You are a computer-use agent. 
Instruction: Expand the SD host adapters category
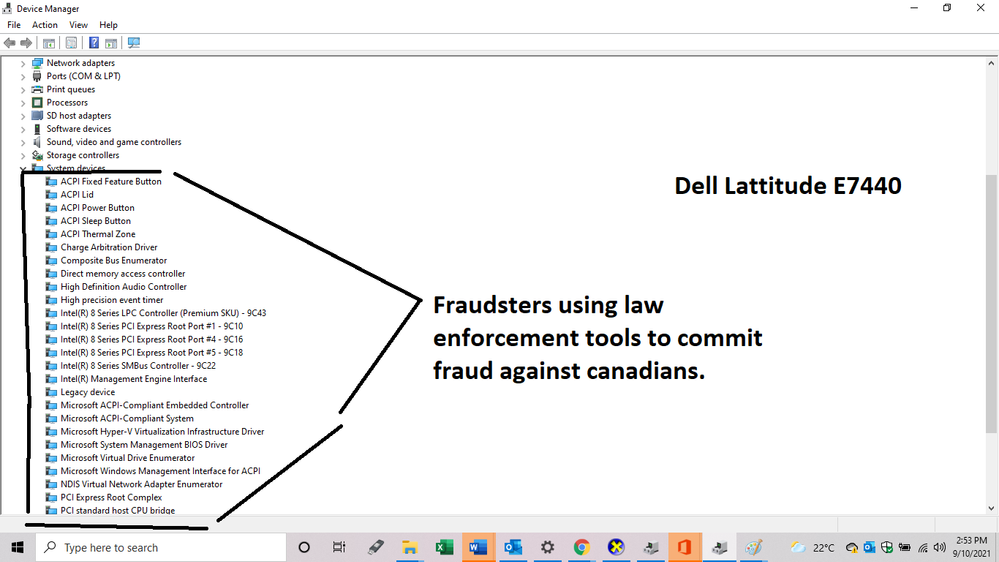(23, 116)
